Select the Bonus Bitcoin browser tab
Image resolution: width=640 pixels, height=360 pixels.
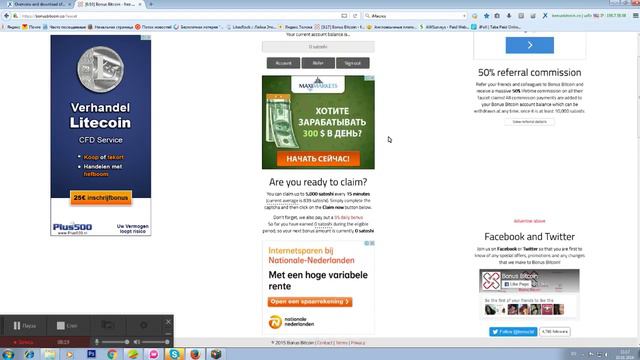tap(108, 4)
